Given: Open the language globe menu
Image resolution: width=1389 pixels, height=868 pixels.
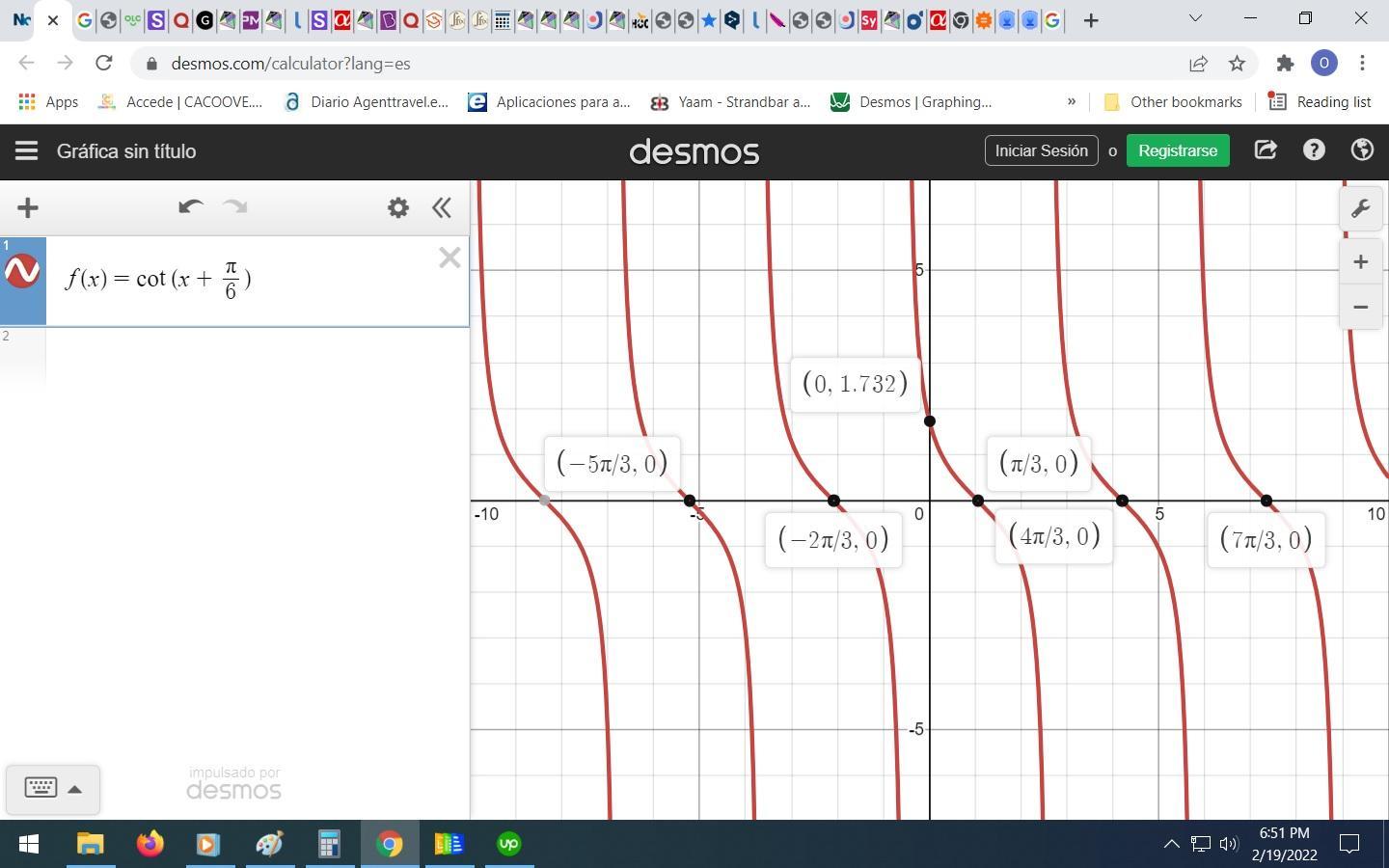Looking at the screenshot, I should pyautogui.click(x=1362, y=150).
